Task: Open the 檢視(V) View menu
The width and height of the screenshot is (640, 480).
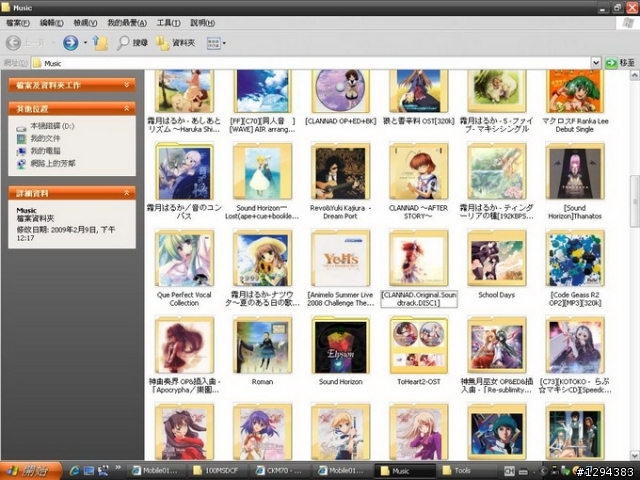Action: 85,23
